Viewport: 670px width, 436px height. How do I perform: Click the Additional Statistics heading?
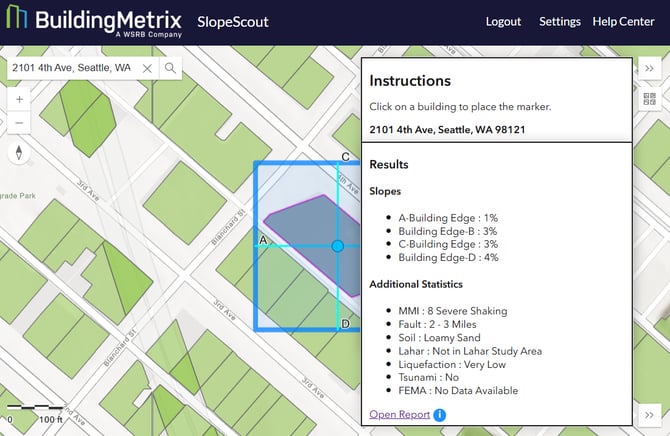(416, 284)
